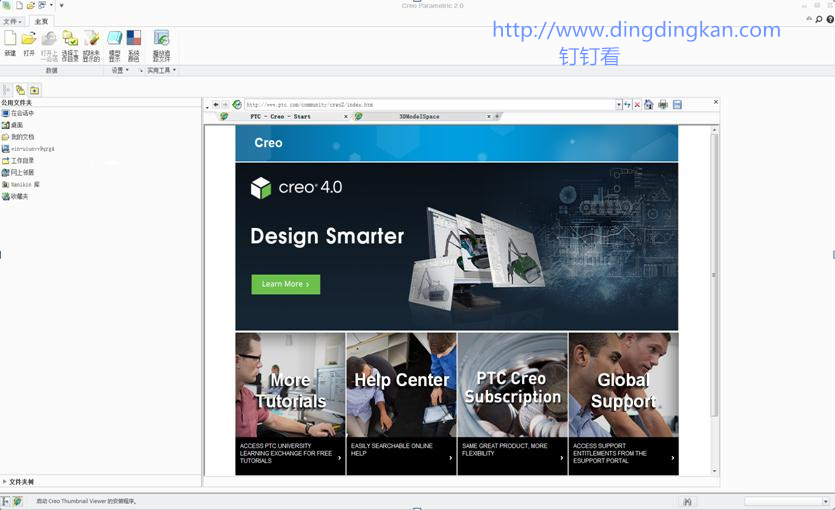Click the green Learn More button
835x510 pixels.
tap(286, 284)
